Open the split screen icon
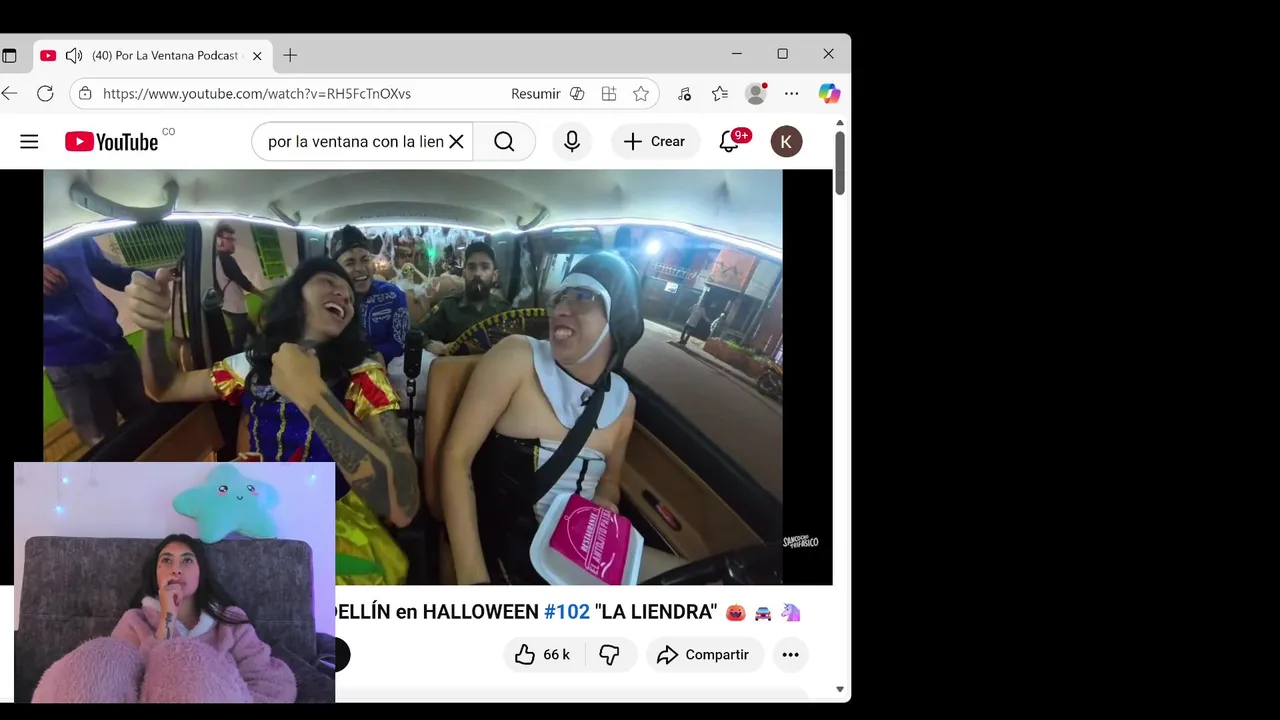 tap(609, 94)
